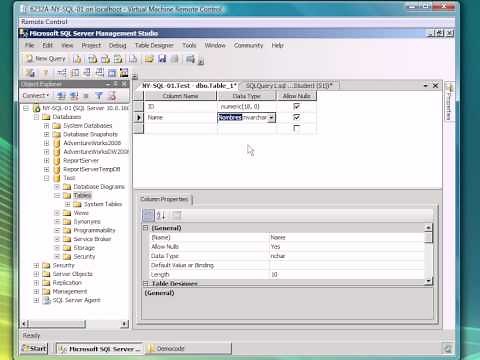Select the Programmability folder
This screenshot has width=480, height=360.
point(94,230)
